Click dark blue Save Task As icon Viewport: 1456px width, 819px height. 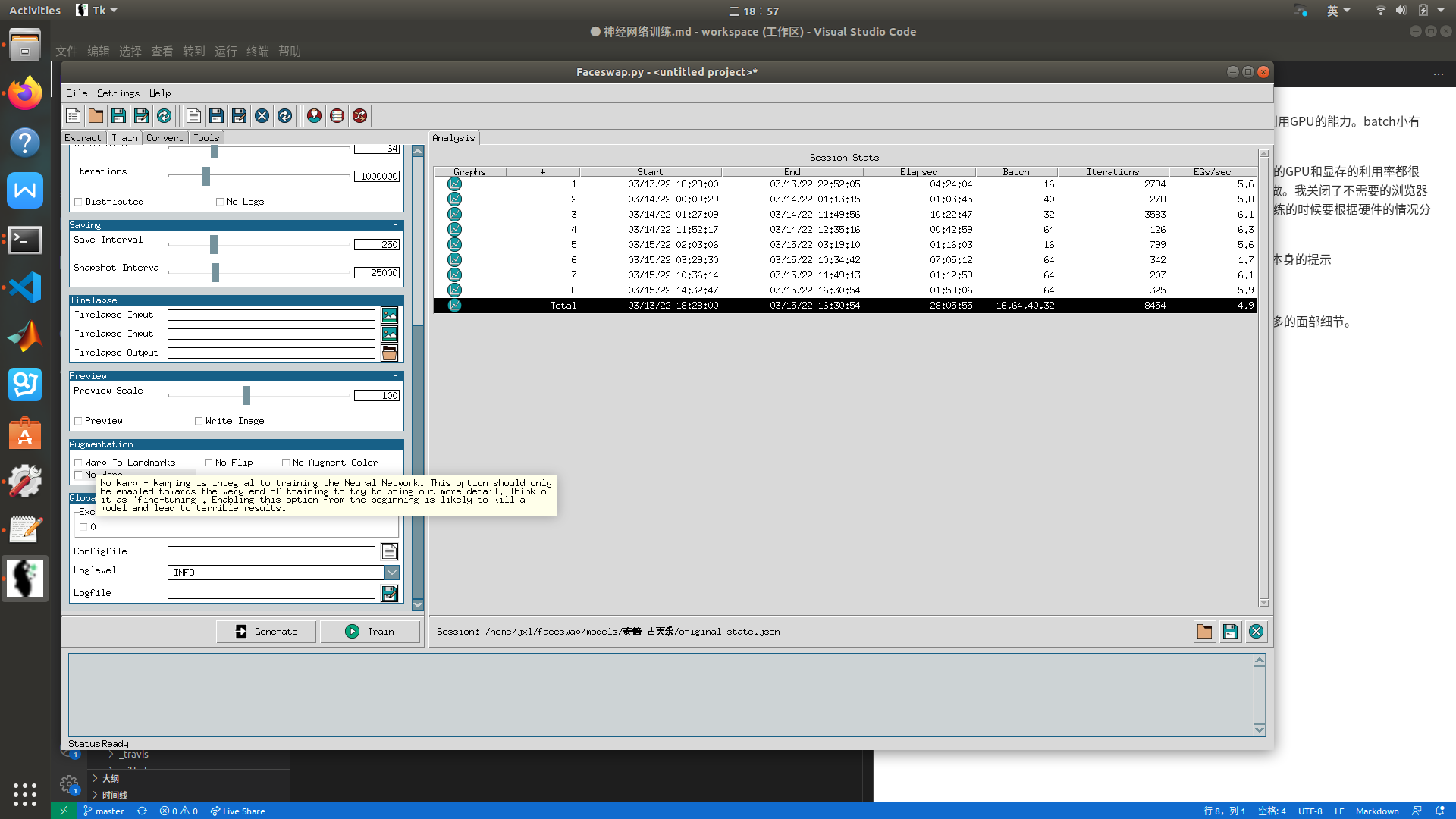(239, 116)
